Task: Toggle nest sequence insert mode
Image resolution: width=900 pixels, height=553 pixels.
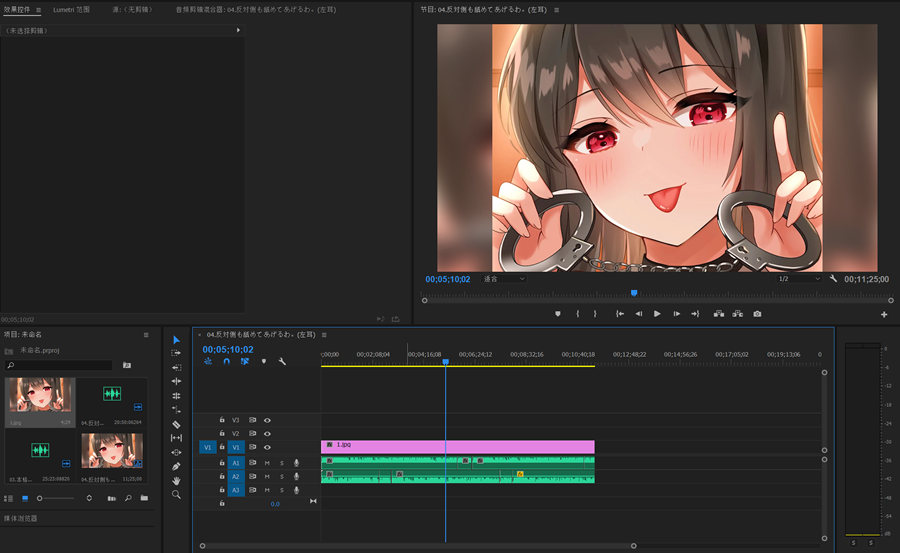Action: pyautogui.click(x=208, y=362)
